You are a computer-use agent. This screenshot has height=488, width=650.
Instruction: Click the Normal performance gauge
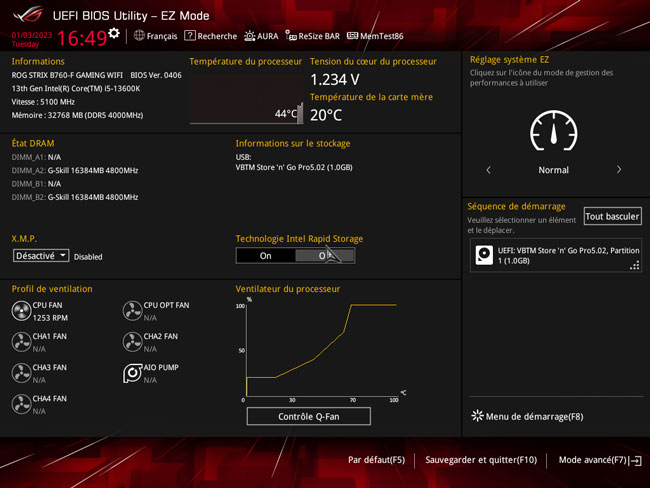click(x=553, y=131)
